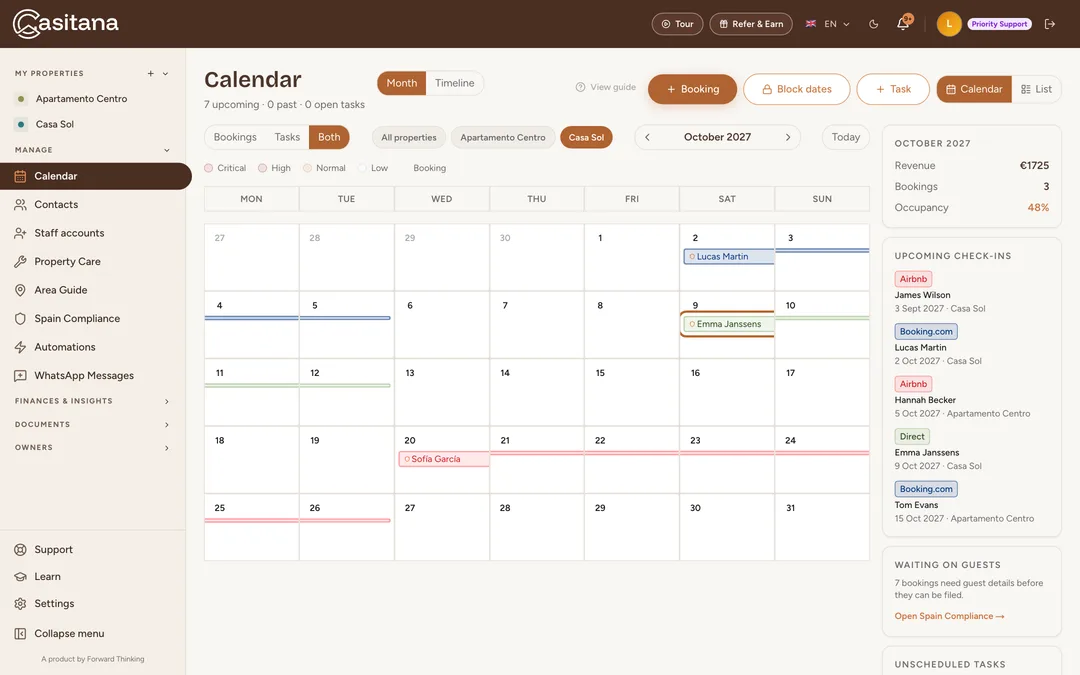Open Contacts in sidebar
The image size is (1080, 675).
point(96,205)
